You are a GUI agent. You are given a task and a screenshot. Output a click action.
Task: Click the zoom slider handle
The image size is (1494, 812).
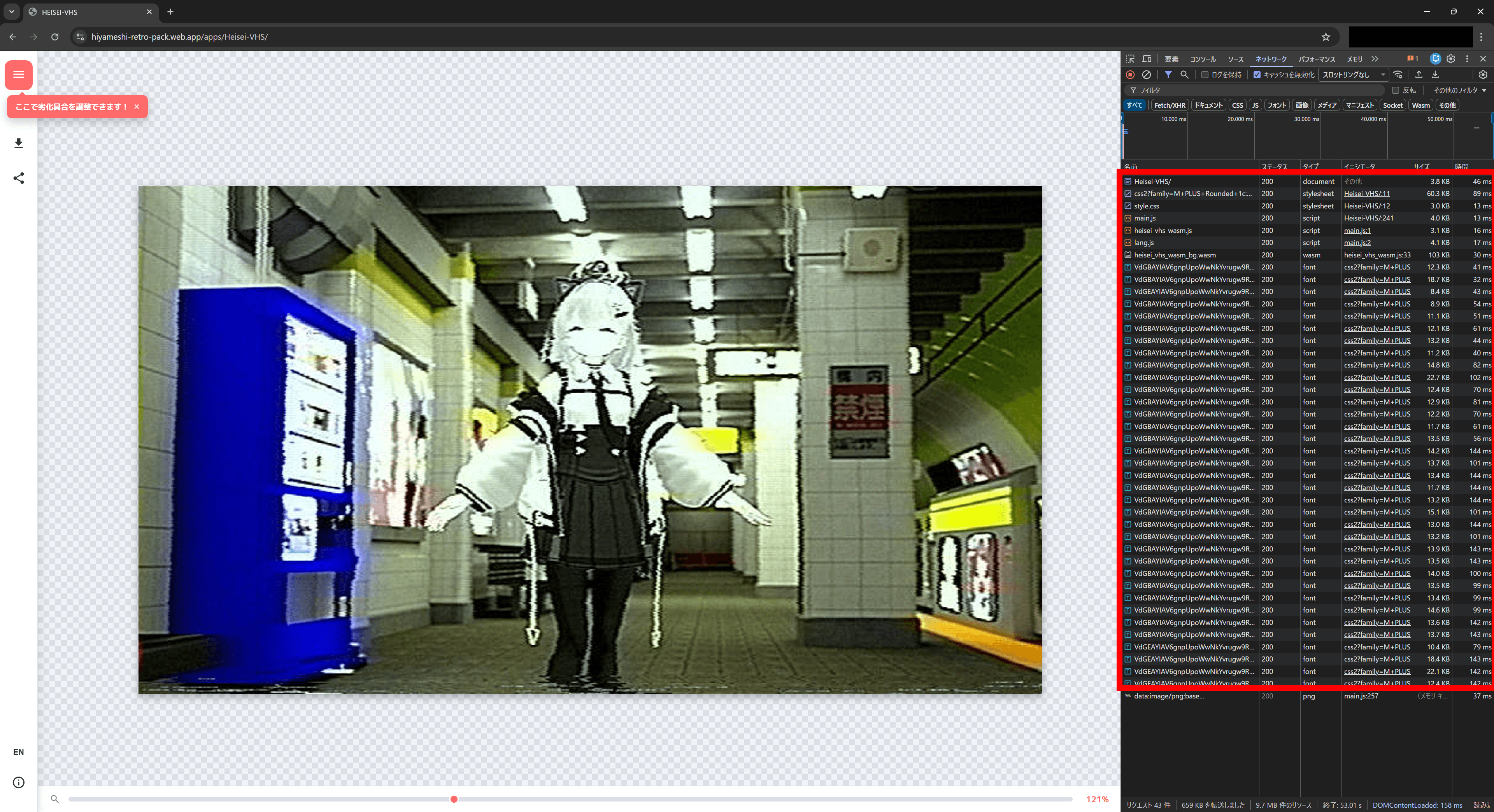[x=454, y=799]
